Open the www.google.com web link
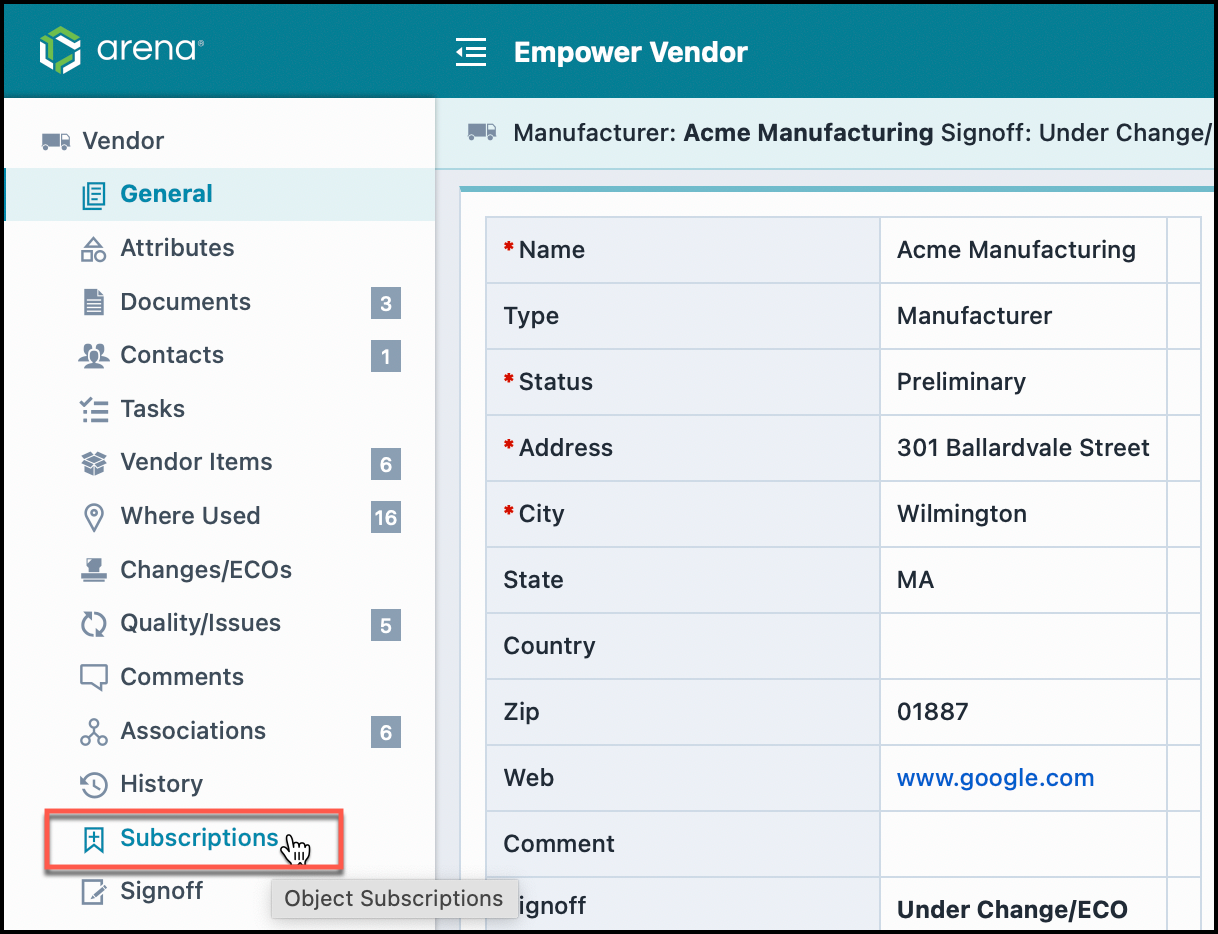The image size is (1218, 934). [x=995, y=778]
